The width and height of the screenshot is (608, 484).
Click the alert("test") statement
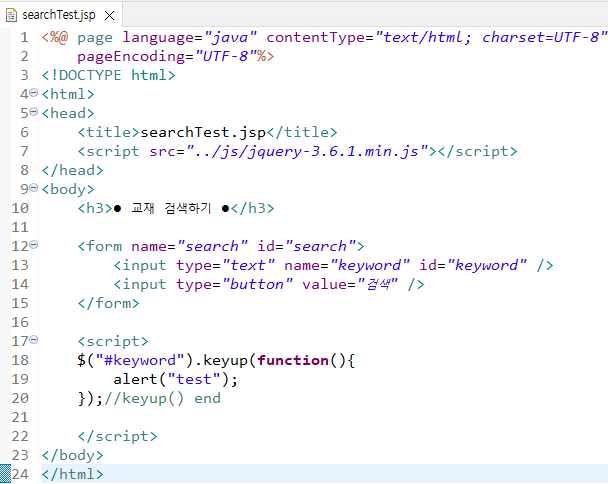175,379
